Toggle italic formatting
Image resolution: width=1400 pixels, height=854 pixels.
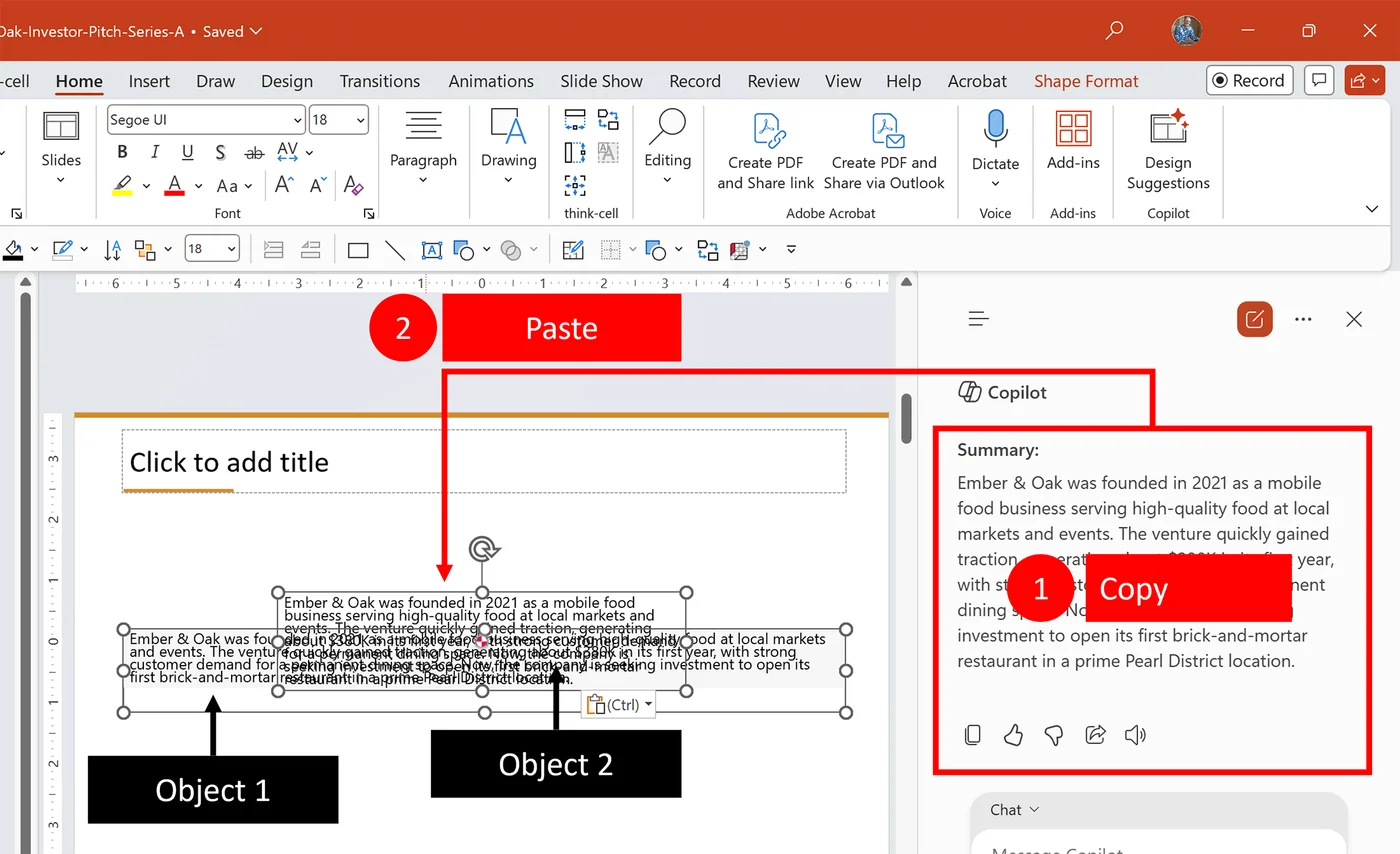(155, 152)
